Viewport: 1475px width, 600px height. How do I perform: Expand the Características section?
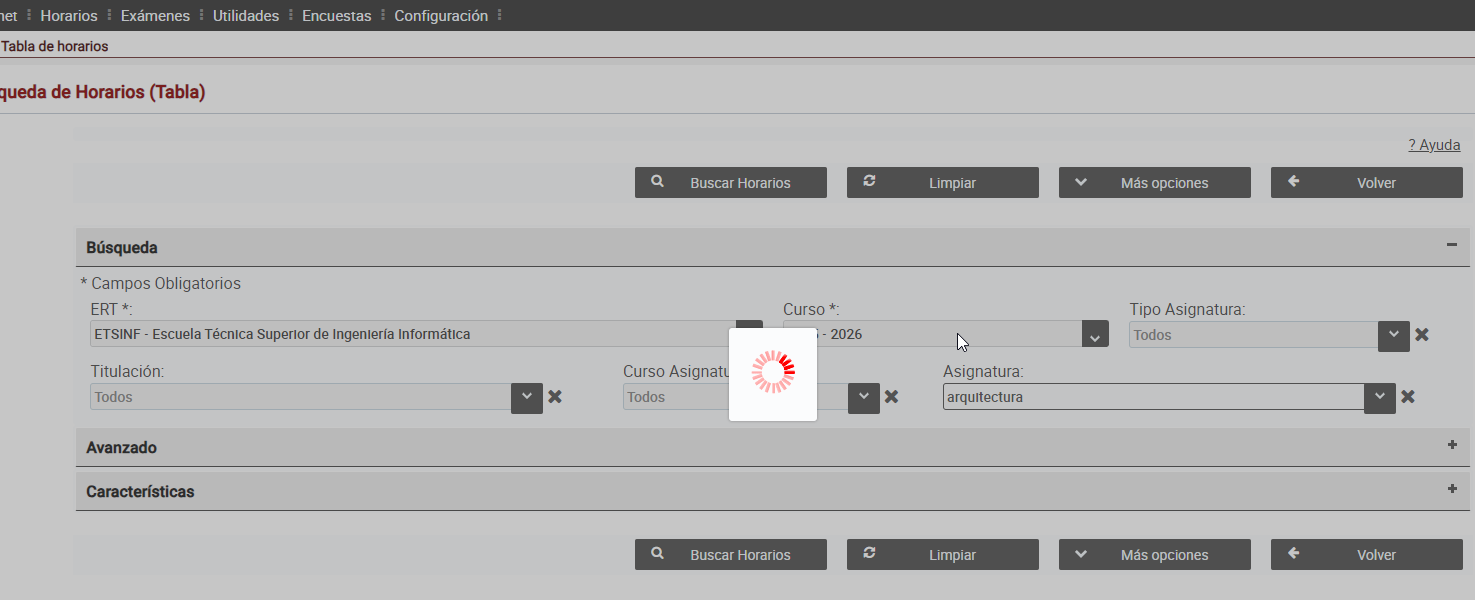tap(1452, 489)
